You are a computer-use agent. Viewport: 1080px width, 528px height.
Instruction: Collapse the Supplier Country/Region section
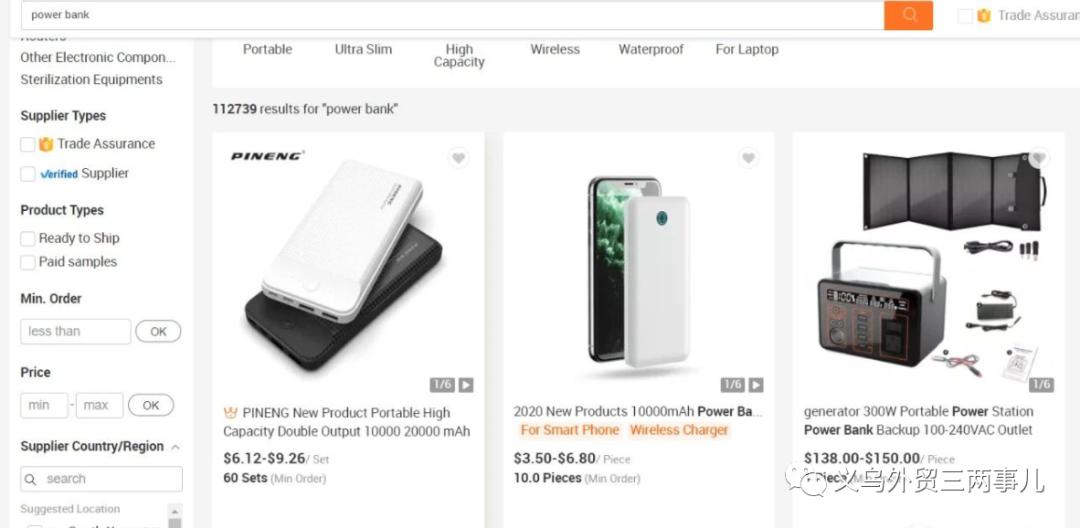[x=176, y=447]
